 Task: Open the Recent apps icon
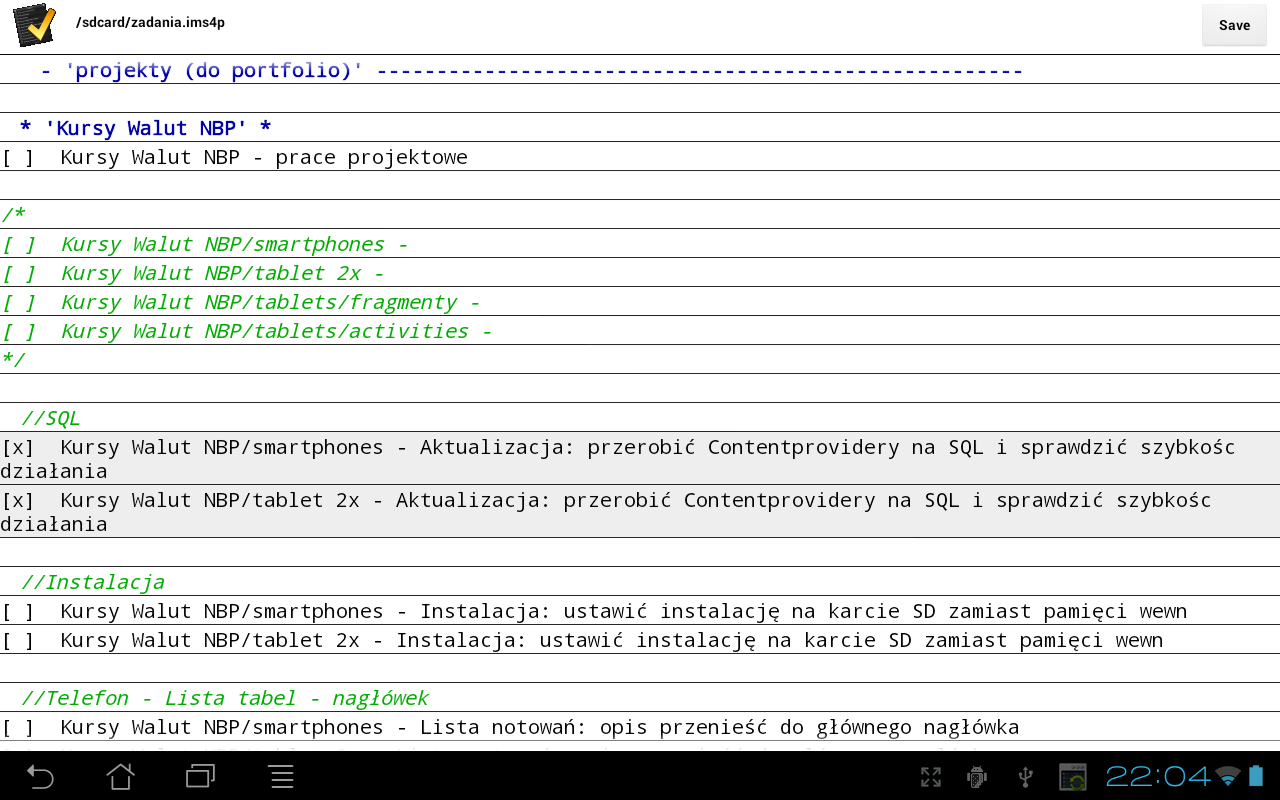point(201,776)
